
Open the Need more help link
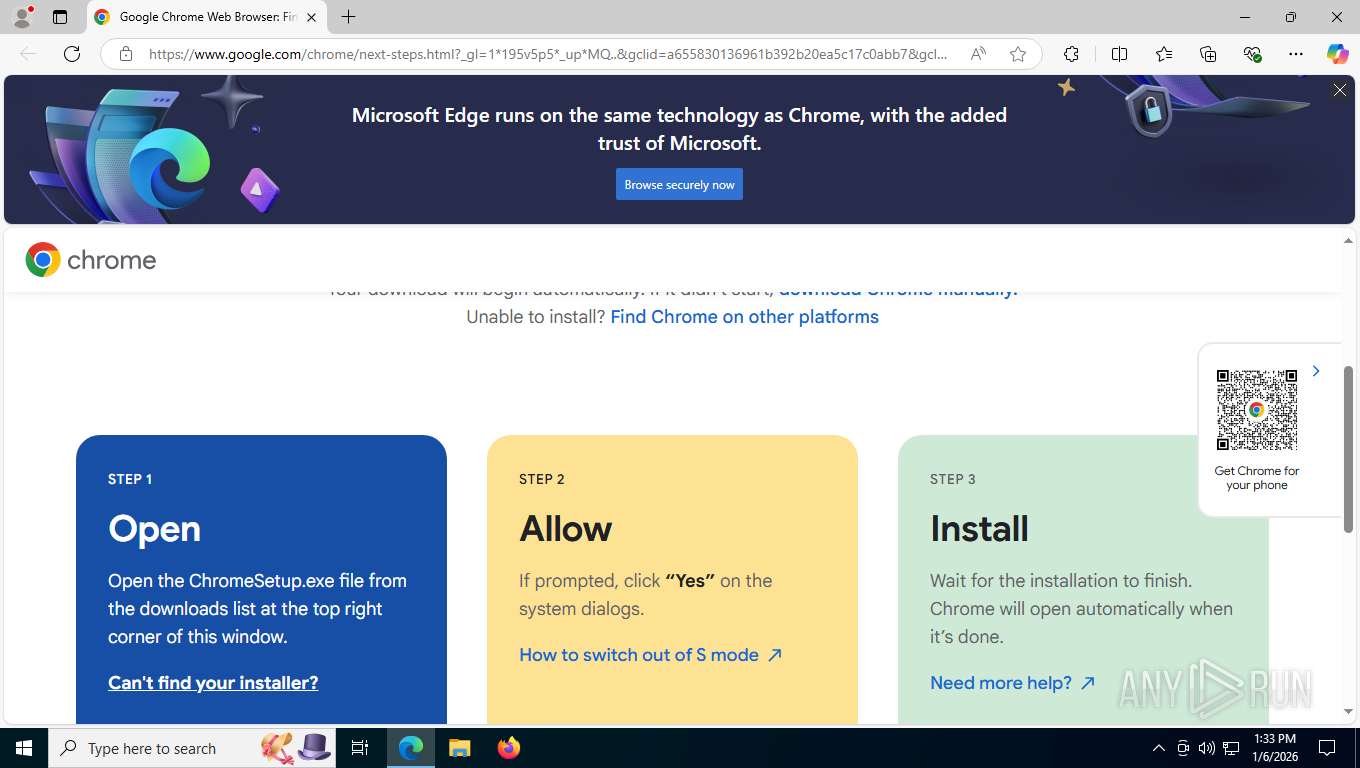pos(1013,683)
